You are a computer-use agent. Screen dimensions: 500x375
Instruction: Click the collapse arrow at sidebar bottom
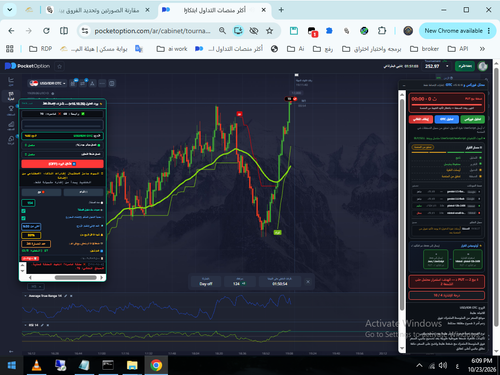[x=11, y=351]
